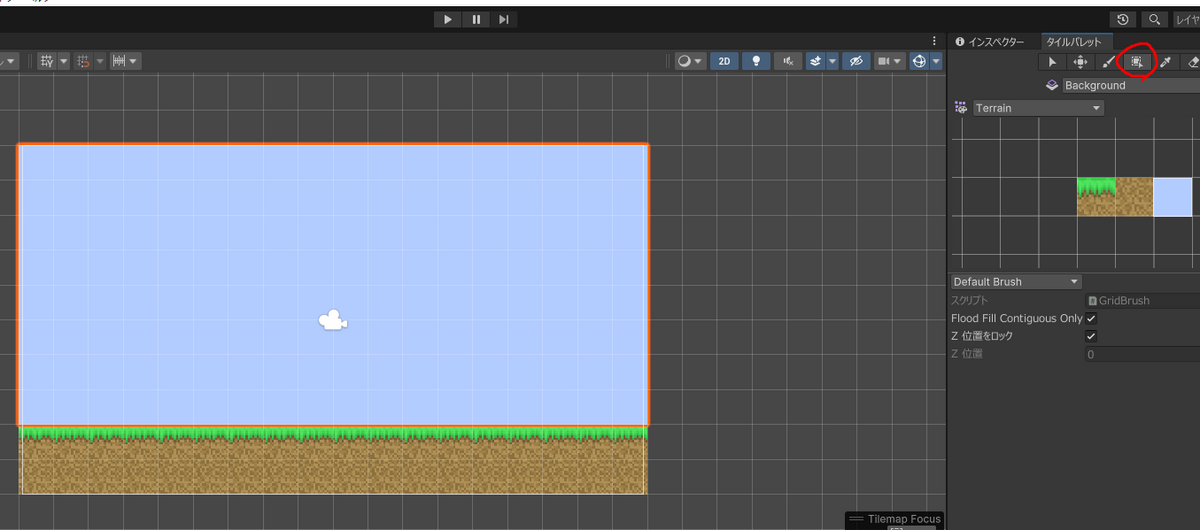Image resolution: width=1200 pixels, height=530 pixels.
Task: Choose the Eraser tool in Tile Palette
Action: pos(1192,62)
